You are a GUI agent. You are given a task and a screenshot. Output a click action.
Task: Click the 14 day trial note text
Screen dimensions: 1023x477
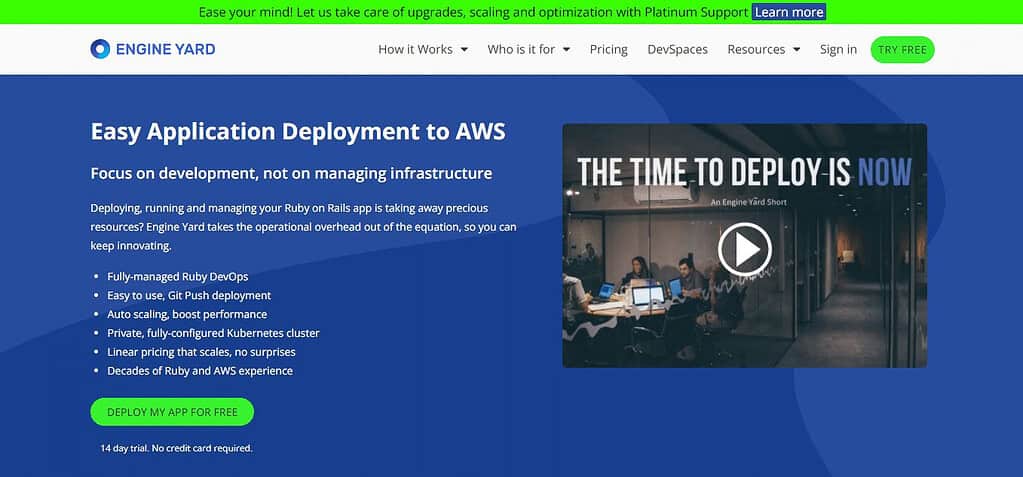coord(176,449)
